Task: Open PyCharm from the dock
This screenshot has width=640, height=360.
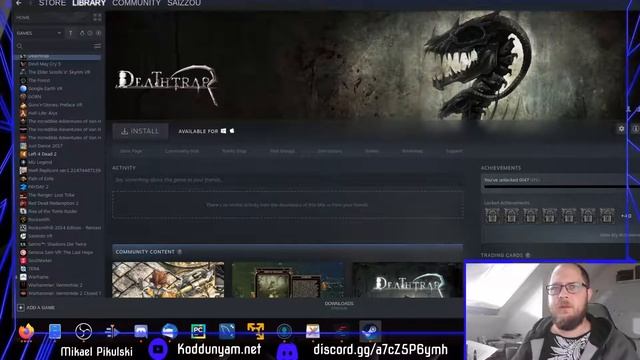Action: (198, 331)
